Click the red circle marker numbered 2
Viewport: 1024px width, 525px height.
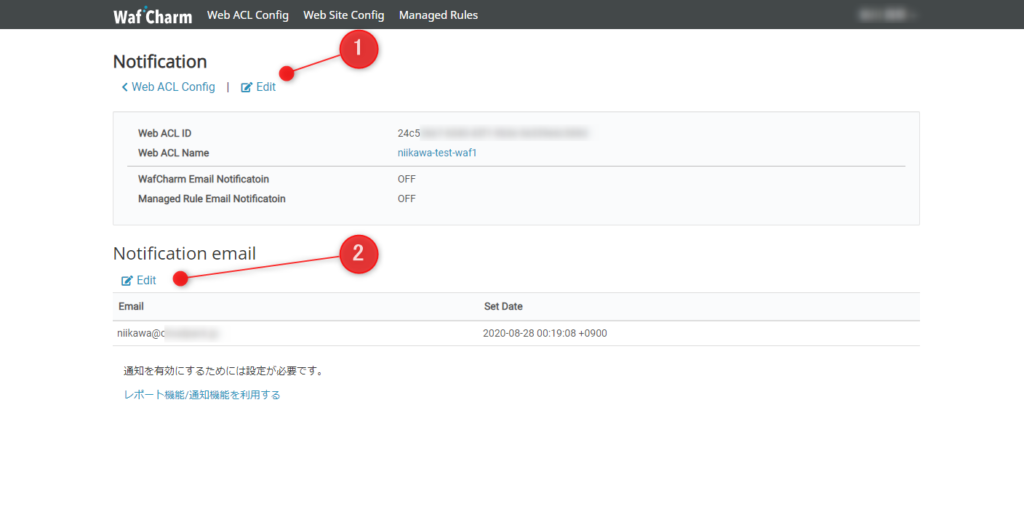click(x=359, y=253)
